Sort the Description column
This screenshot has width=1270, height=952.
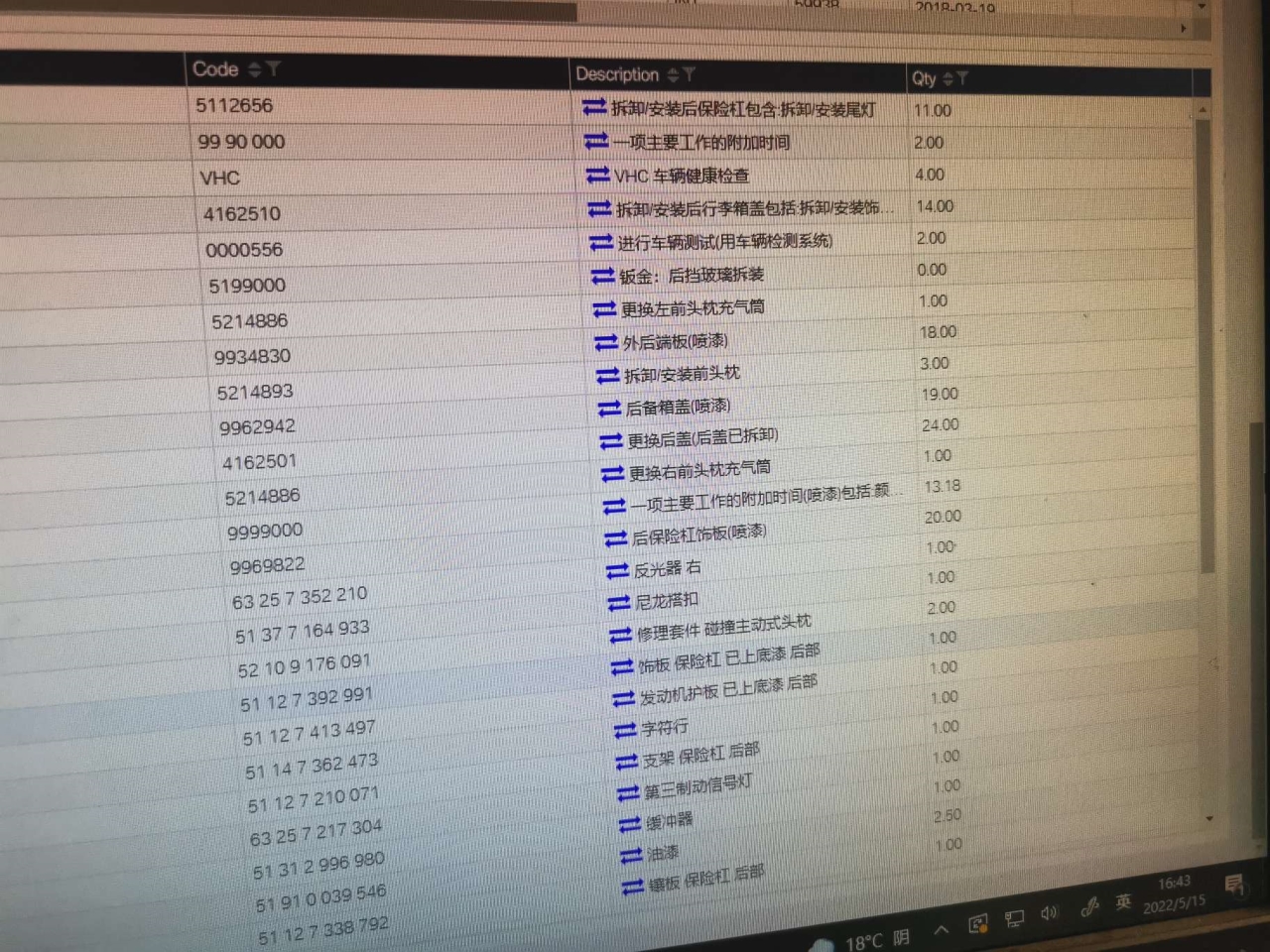click(673, 75)
